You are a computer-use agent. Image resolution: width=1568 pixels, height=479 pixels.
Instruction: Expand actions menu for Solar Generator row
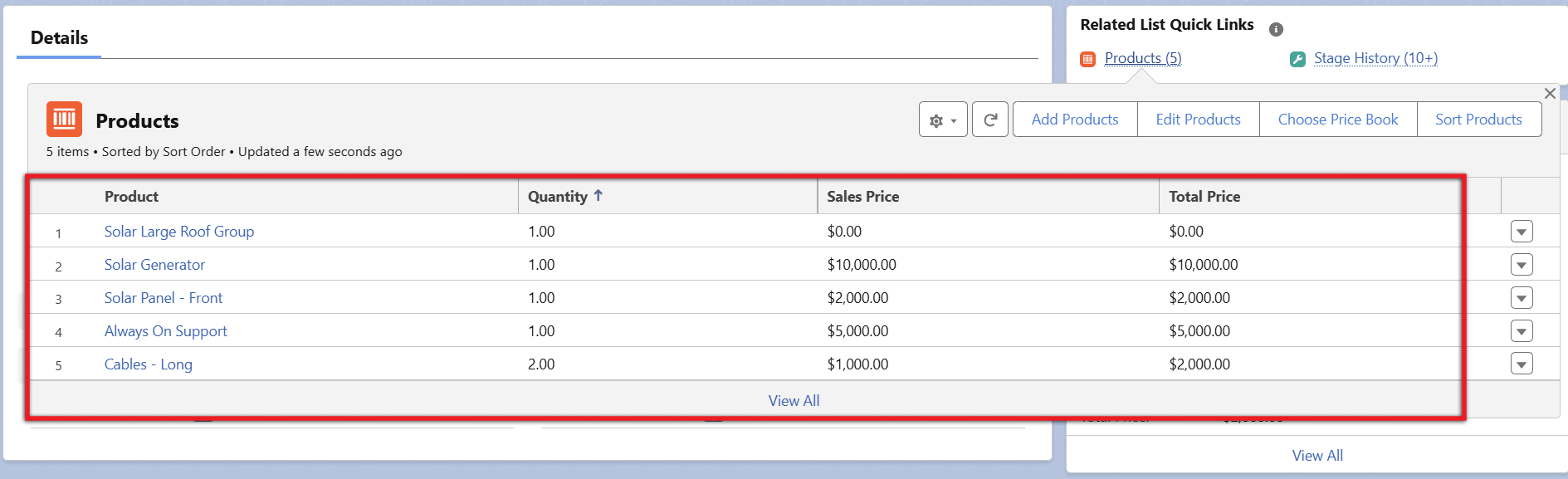tap(1521, 265)
